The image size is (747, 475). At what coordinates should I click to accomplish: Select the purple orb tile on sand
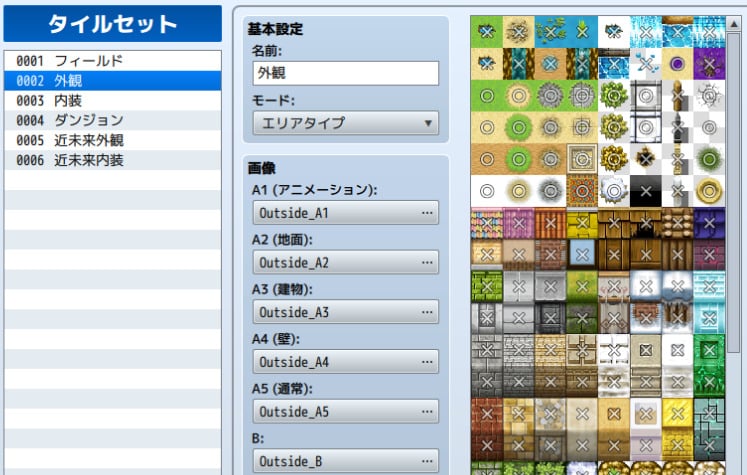(678, 63)
